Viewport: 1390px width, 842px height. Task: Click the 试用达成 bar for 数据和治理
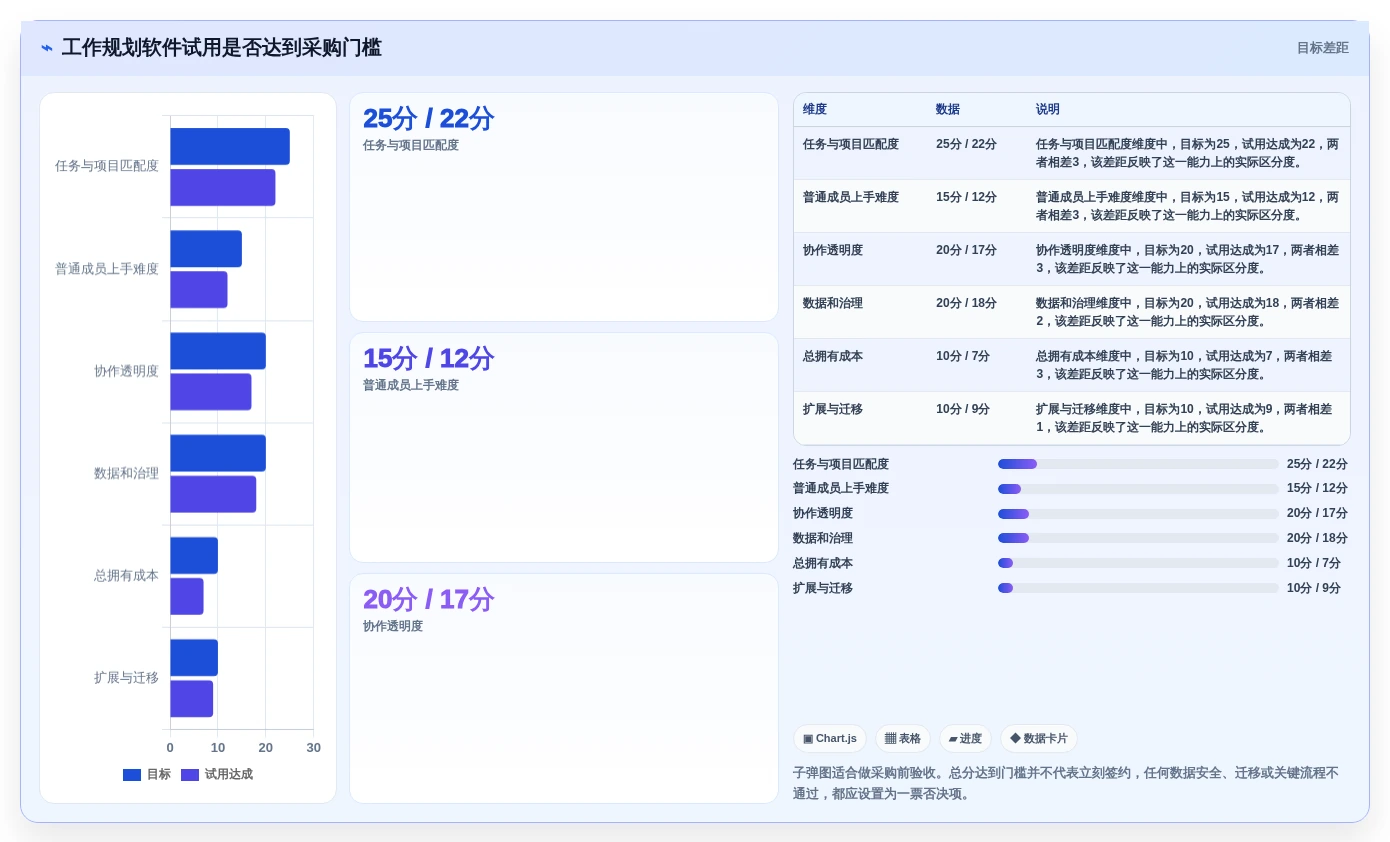[x=213, y=494]
